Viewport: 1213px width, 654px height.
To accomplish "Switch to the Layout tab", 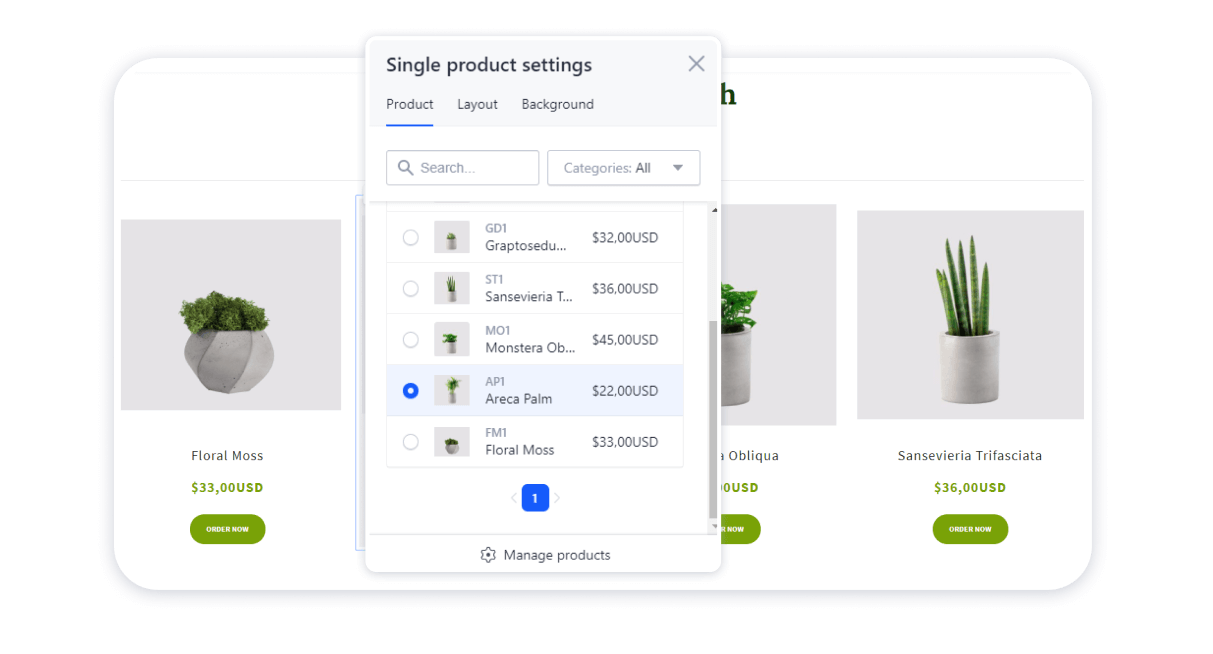I will click(x=477, y=104).
